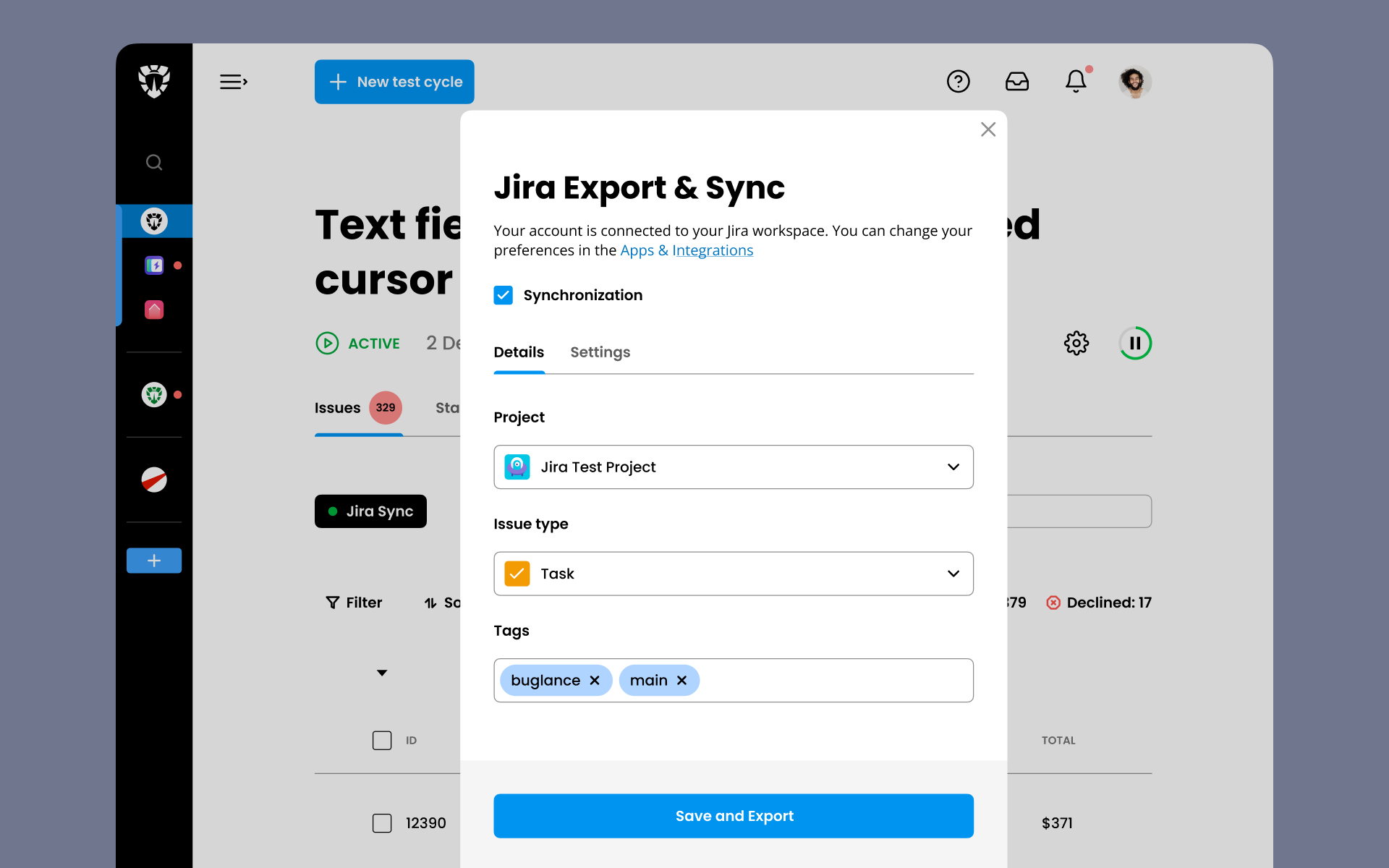Open the red-striped circle workspace icon
This screenshot has height=868, width=1389.
pos(154,480)
